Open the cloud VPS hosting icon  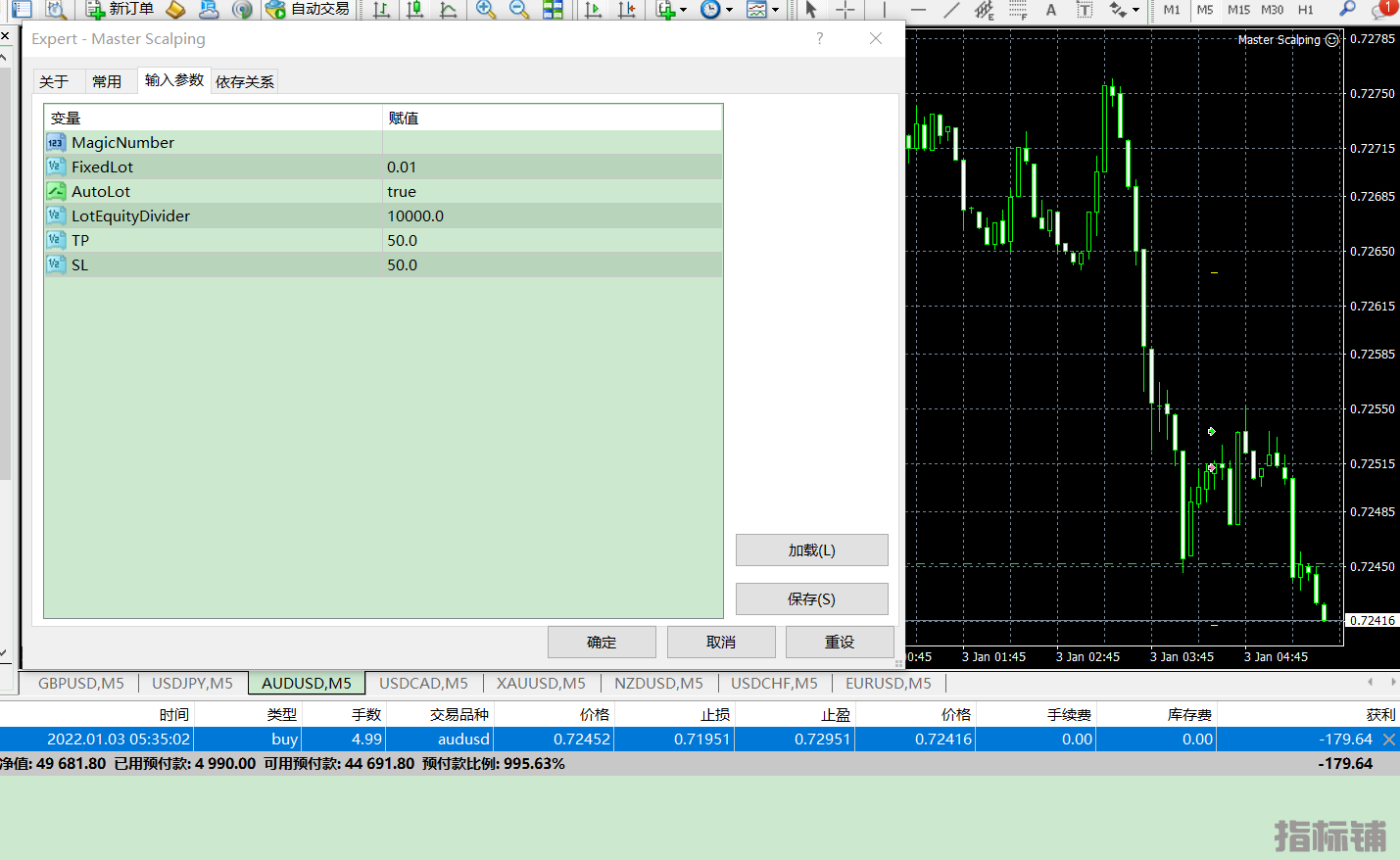pyautogui.click(x=209, y=10)
